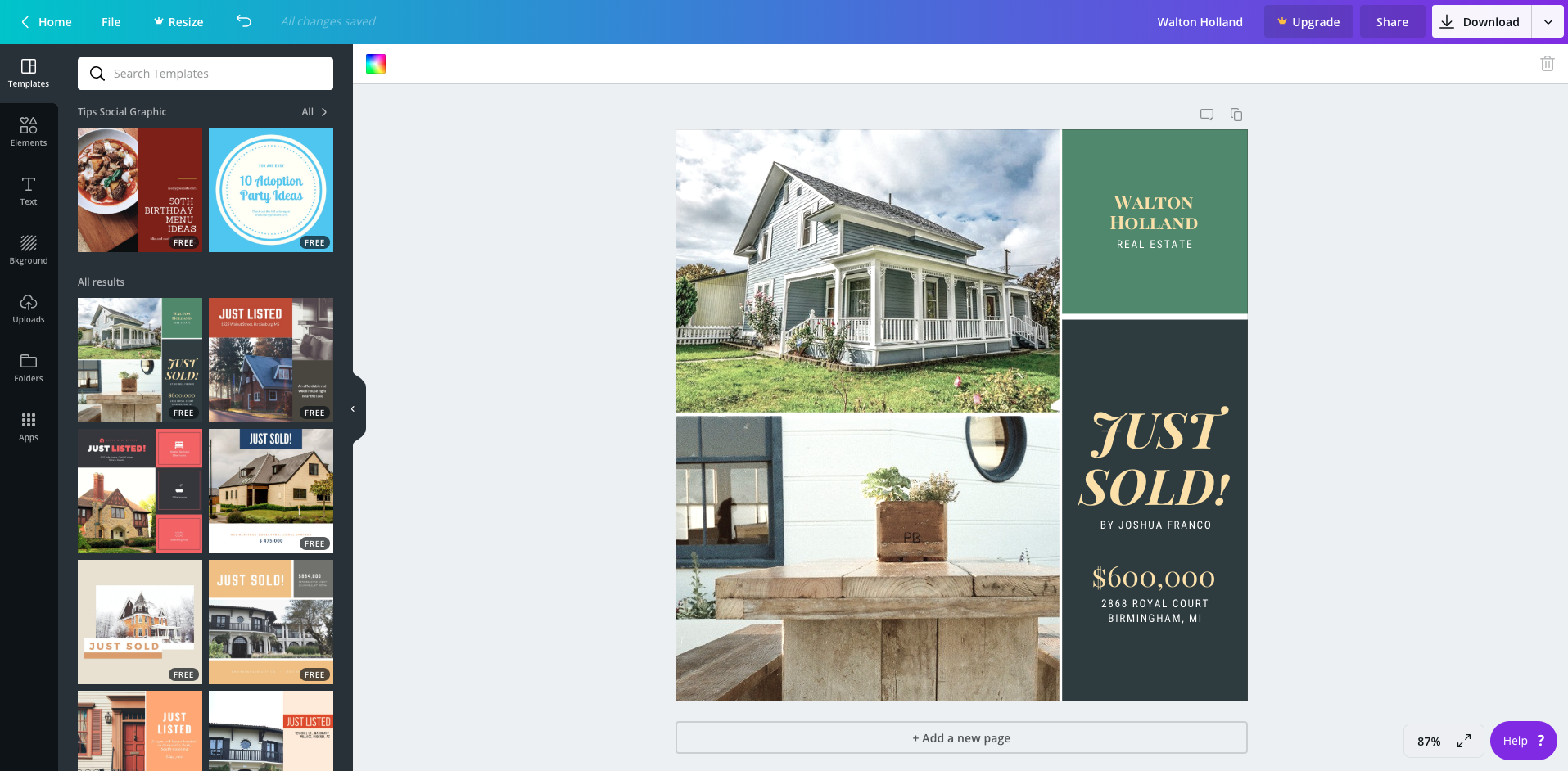1568x771 pixels.
Task: Click the Walton Holland design title
Action: pos(1200,22)
